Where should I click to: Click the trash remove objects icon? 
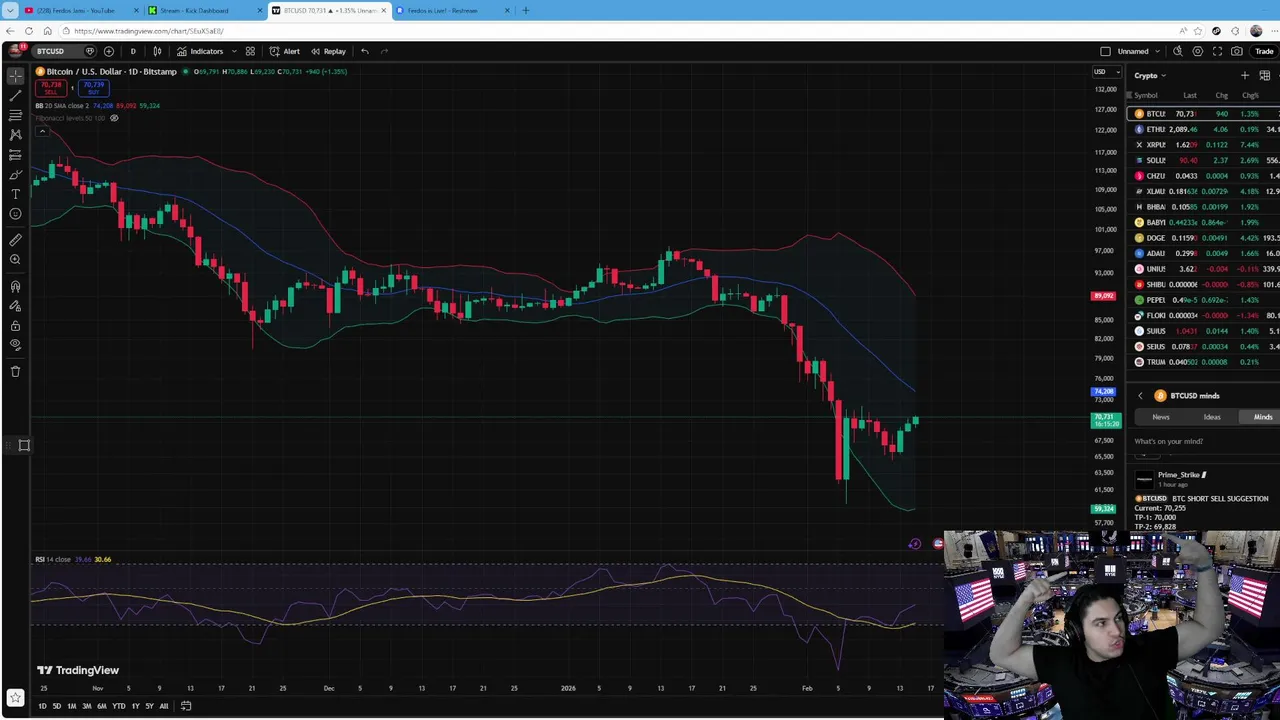15,371
